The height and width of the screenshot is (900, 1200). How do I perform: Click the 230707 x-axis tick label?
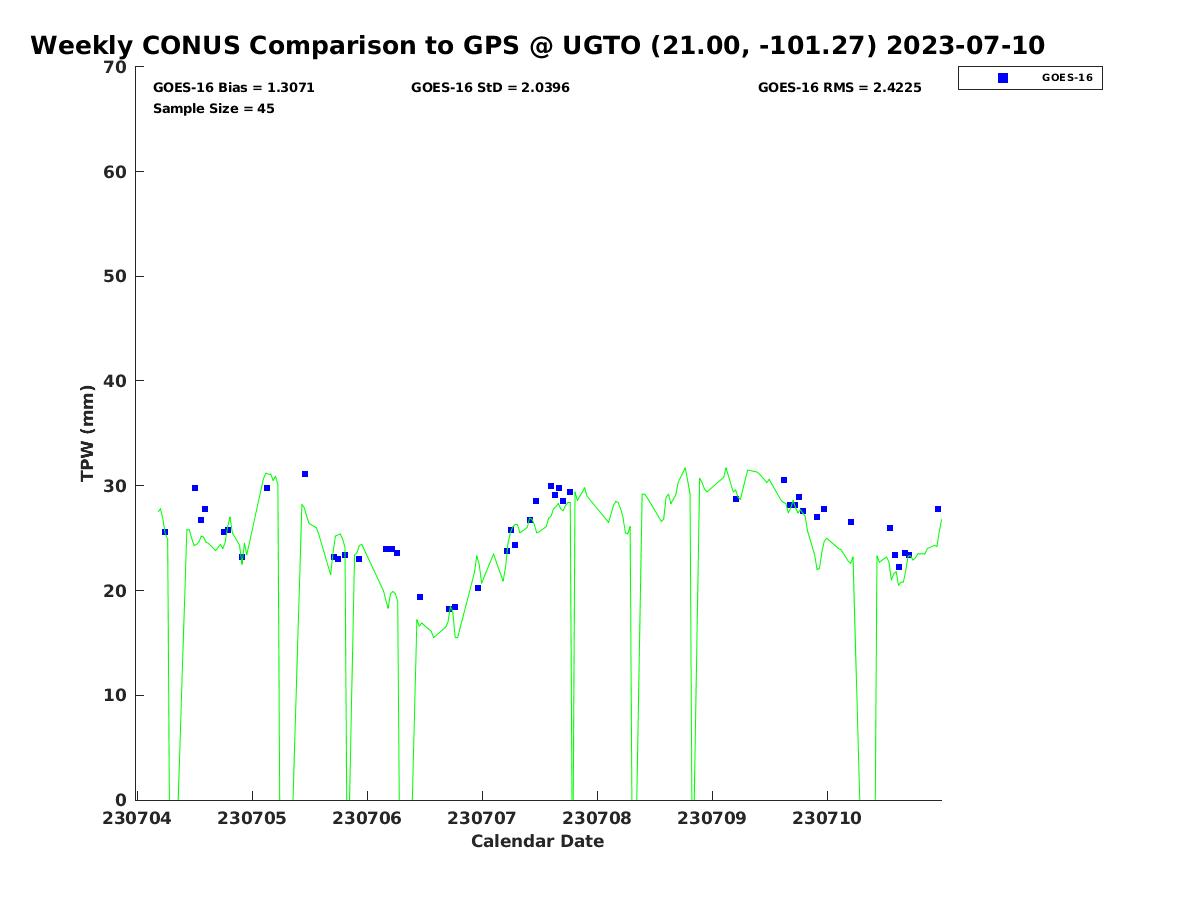(482, 818)
